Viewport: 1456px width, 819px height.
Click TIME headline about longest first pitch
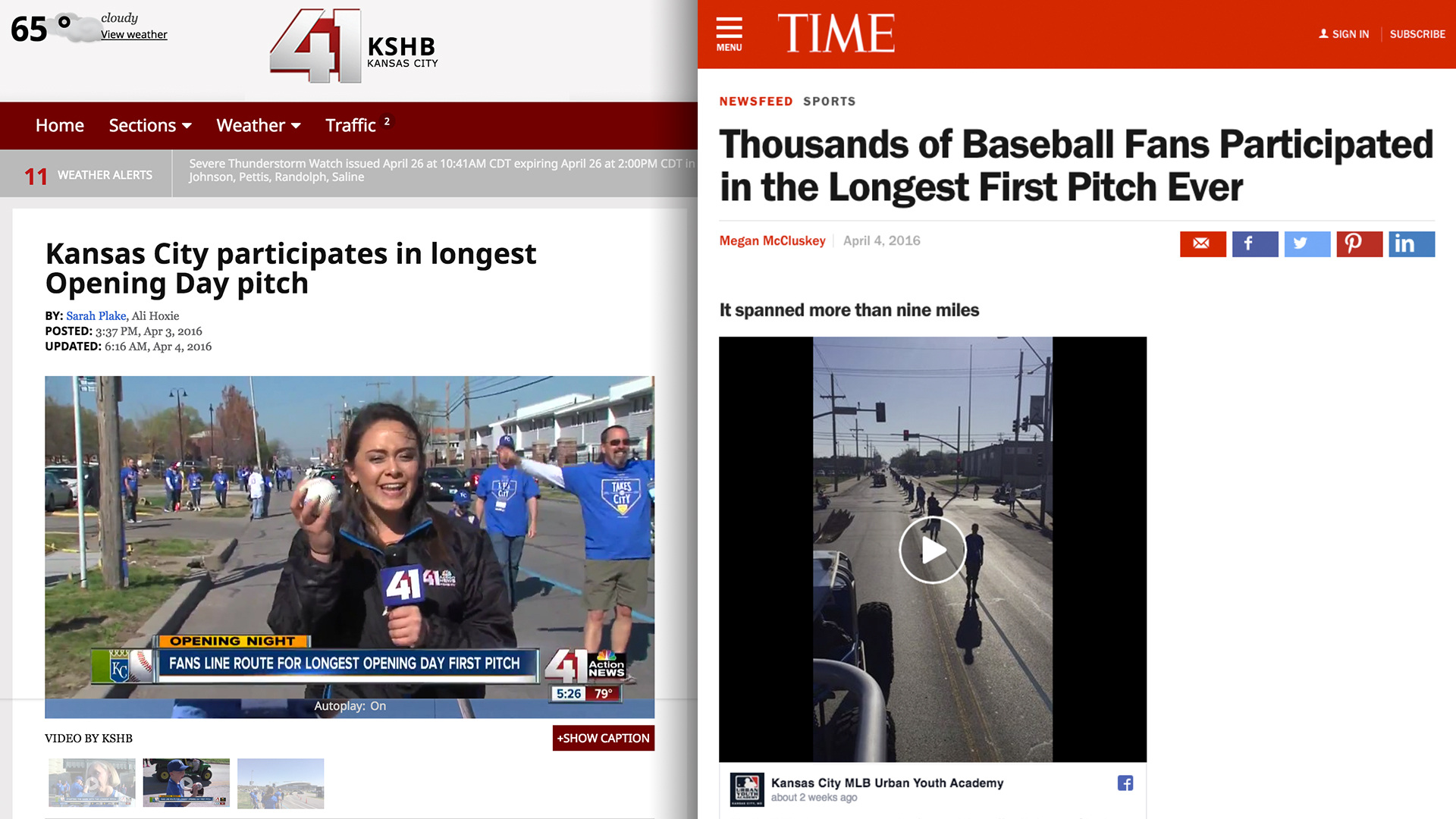click(1076, 165)
